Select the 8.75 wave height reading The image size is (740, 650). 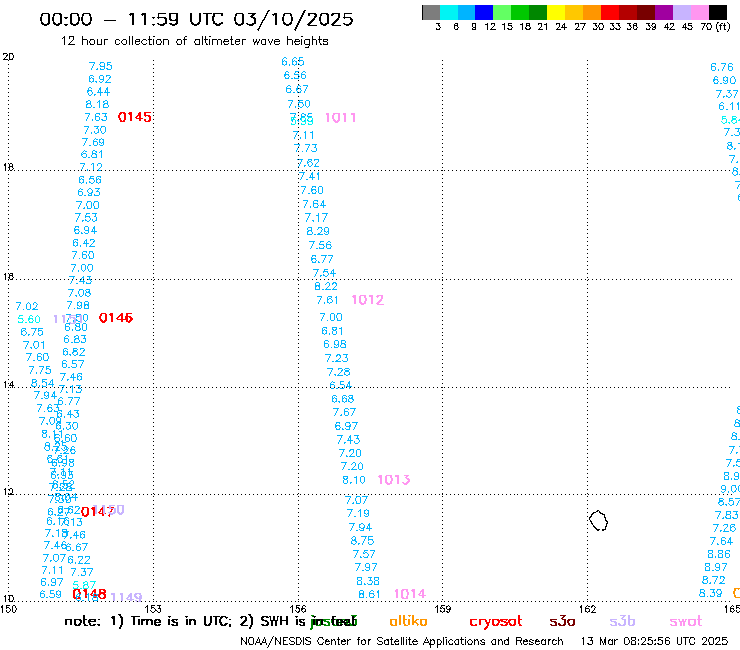tap(362, 541)
